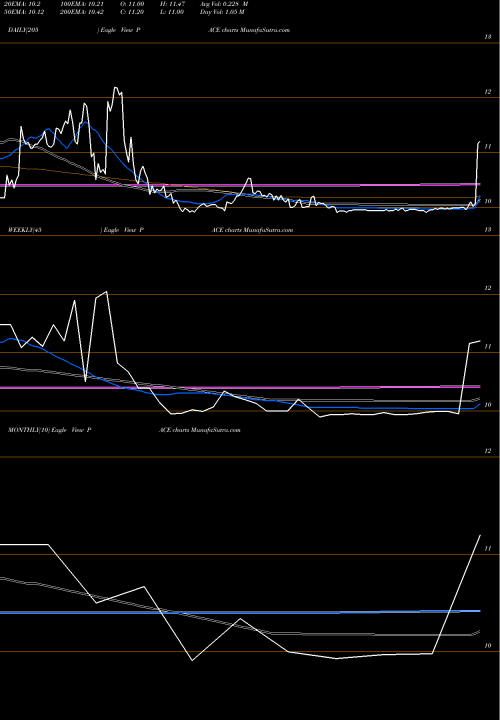Click MunafaSutra.com text in the daily chart

pos(264,30)
